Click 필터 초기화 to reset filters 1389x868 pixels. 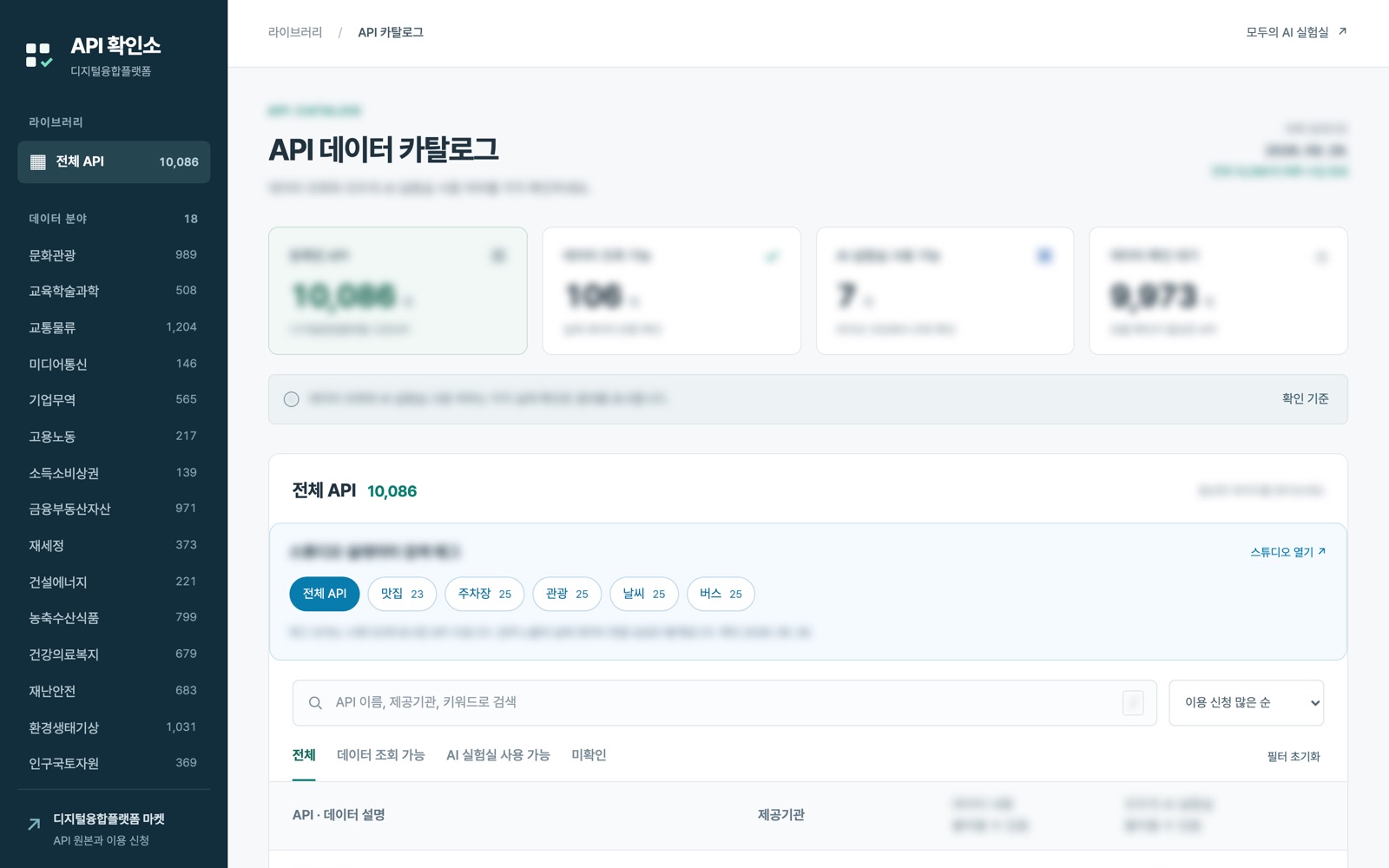(x=1294, y=757)
